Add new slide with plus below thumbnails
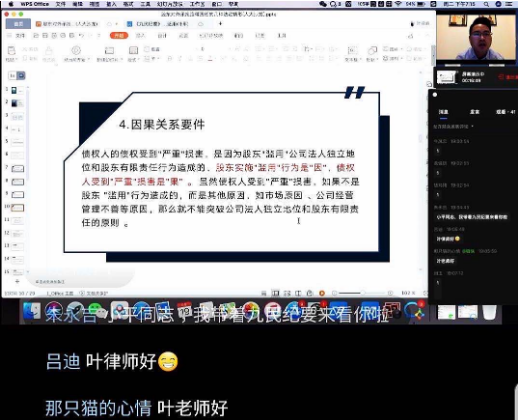This screenshot has width=520, height=420. [17, 282]
